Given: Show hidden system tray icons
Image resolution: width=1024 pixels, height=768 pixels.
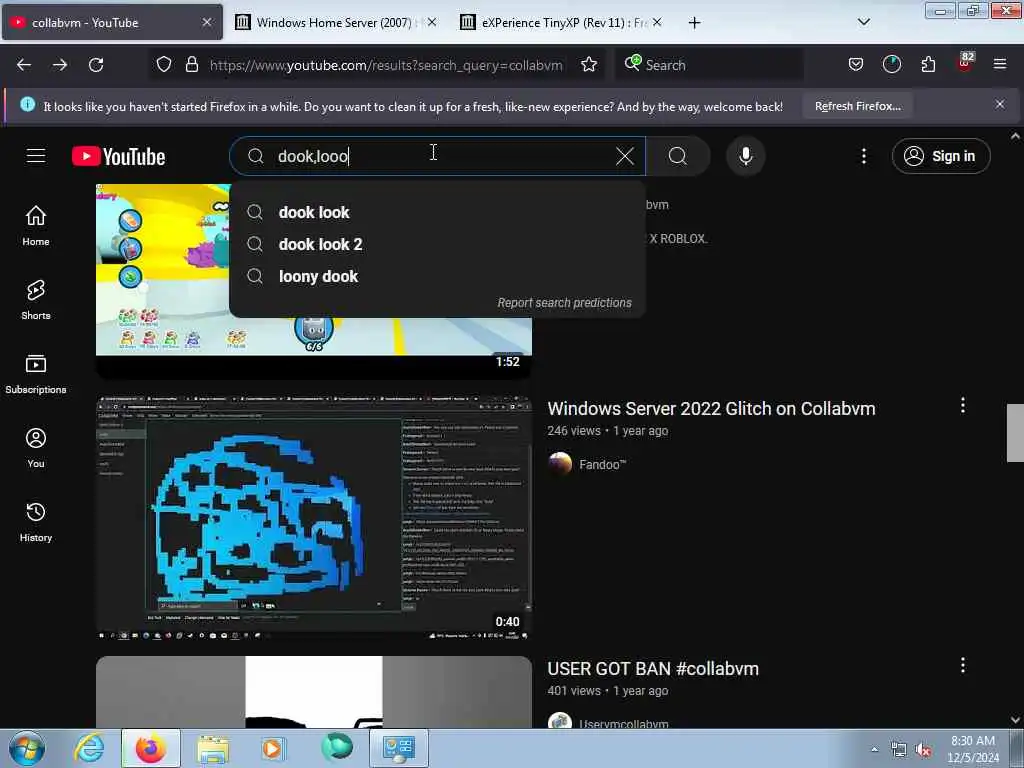Looking at the screenshot, I should [x=874, y=750].
